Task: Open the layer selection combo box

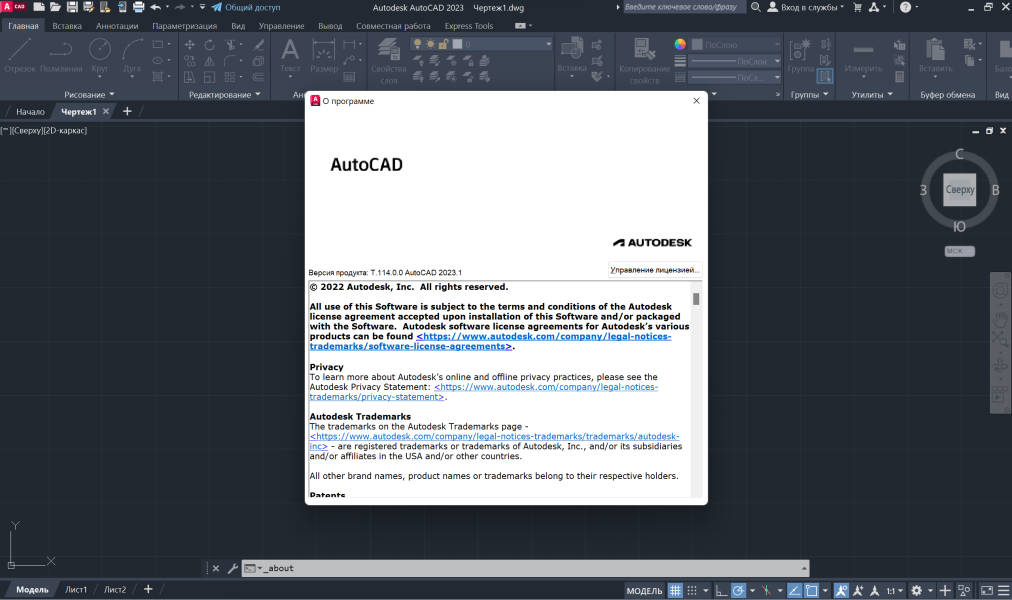Action: pyautogui.click(x=481, y=44)
